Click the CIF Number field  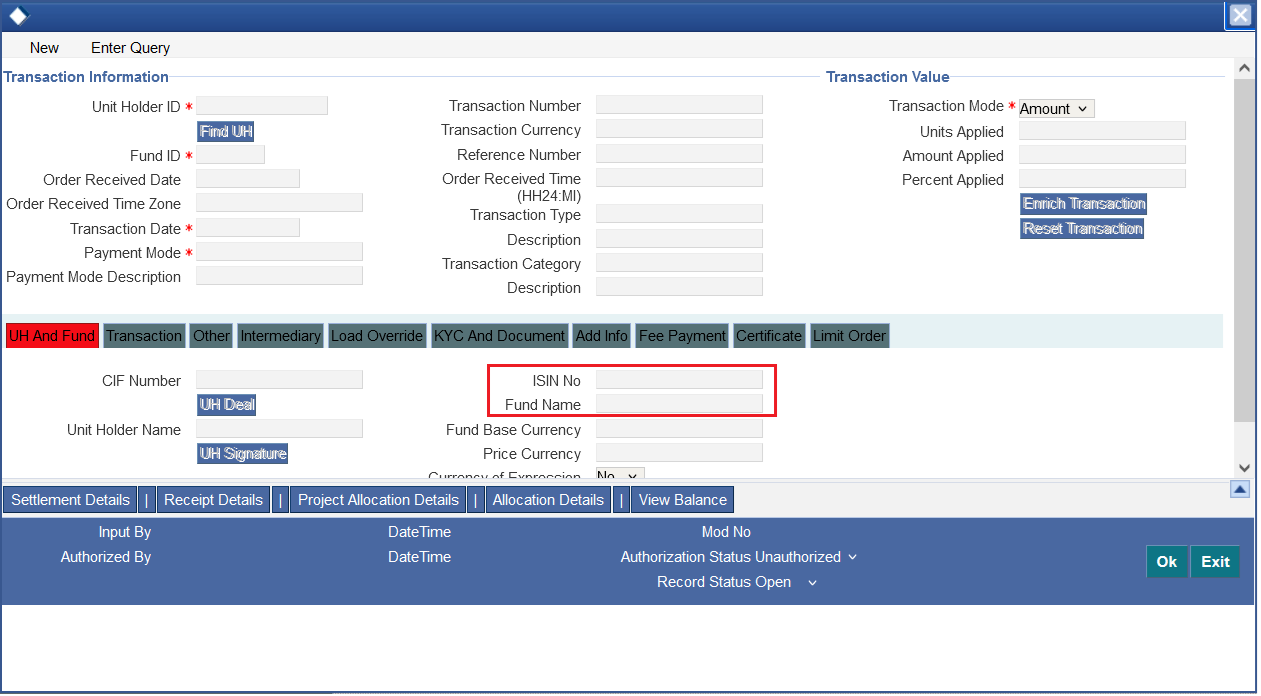(279, 380)
